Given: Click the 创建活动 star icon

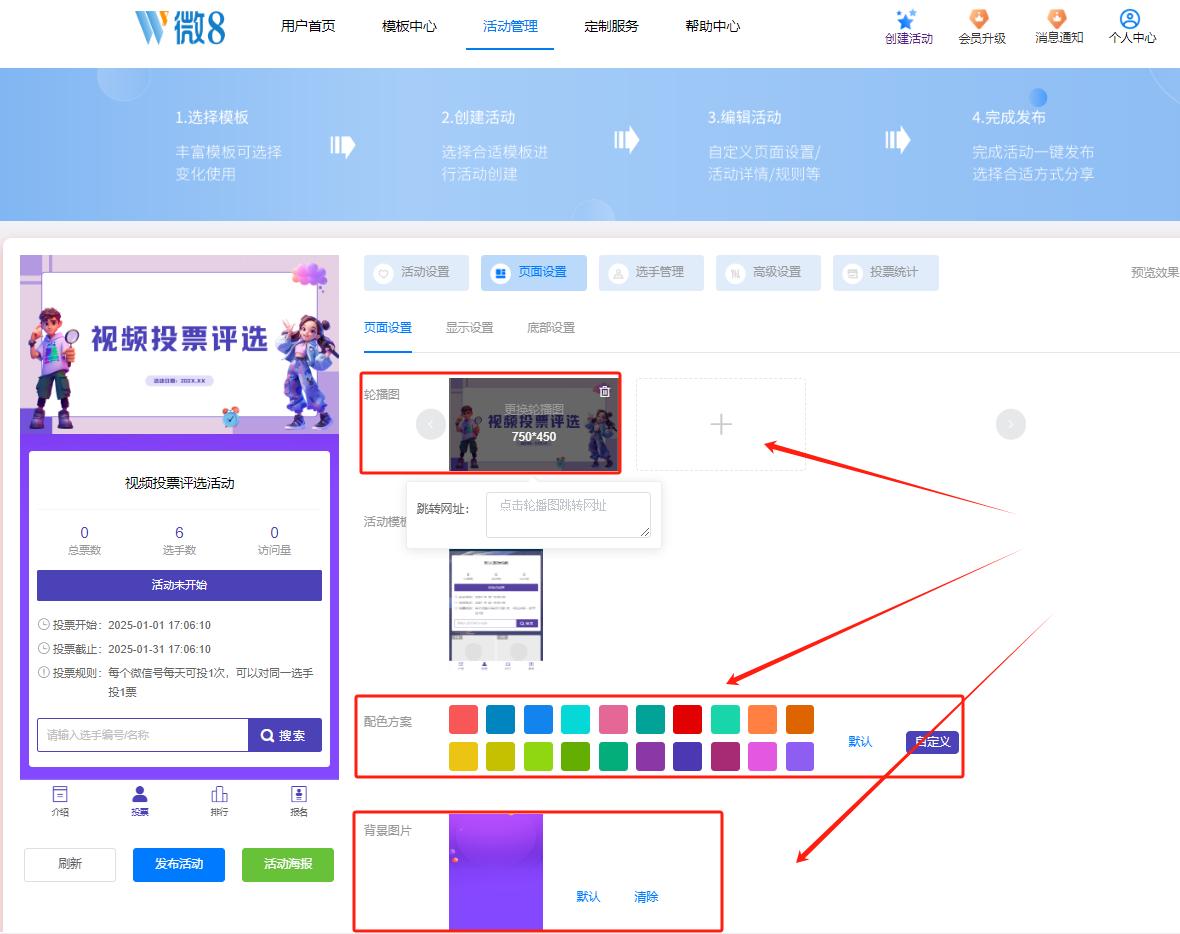Looking at the screenshot, I should point(906,19).
